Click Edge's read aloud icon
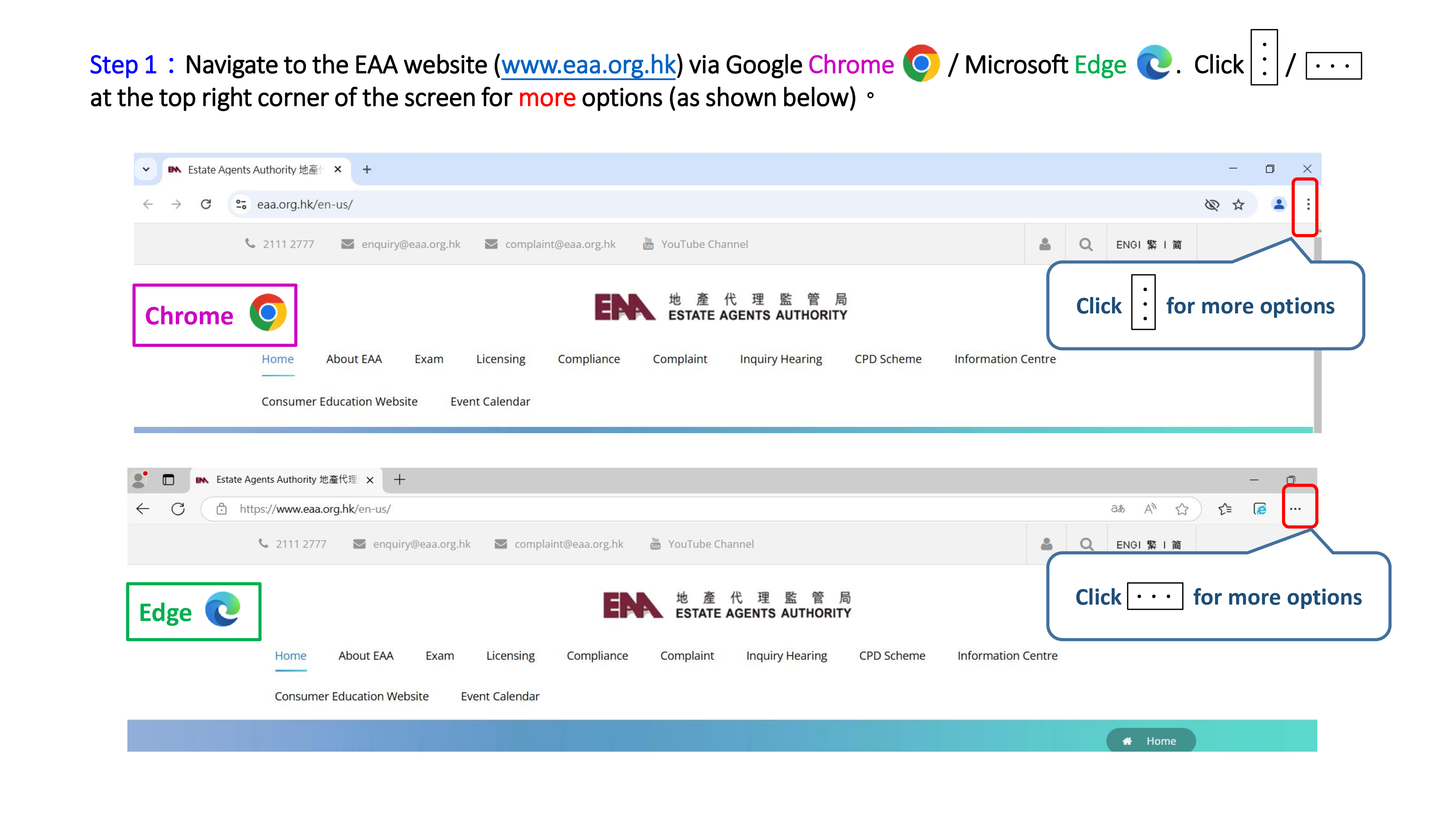This screenshot has height=819, width=1456. coord(1150,509)
